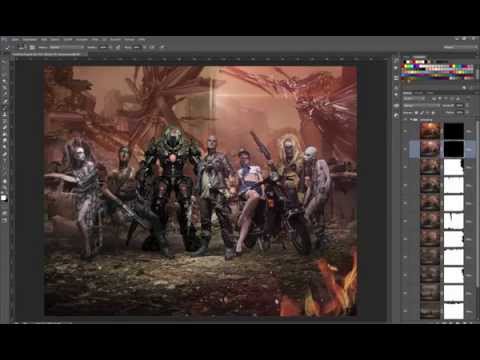Open the Help menu
This screenshot has height=360, width=480.
(x=142, y=39)
